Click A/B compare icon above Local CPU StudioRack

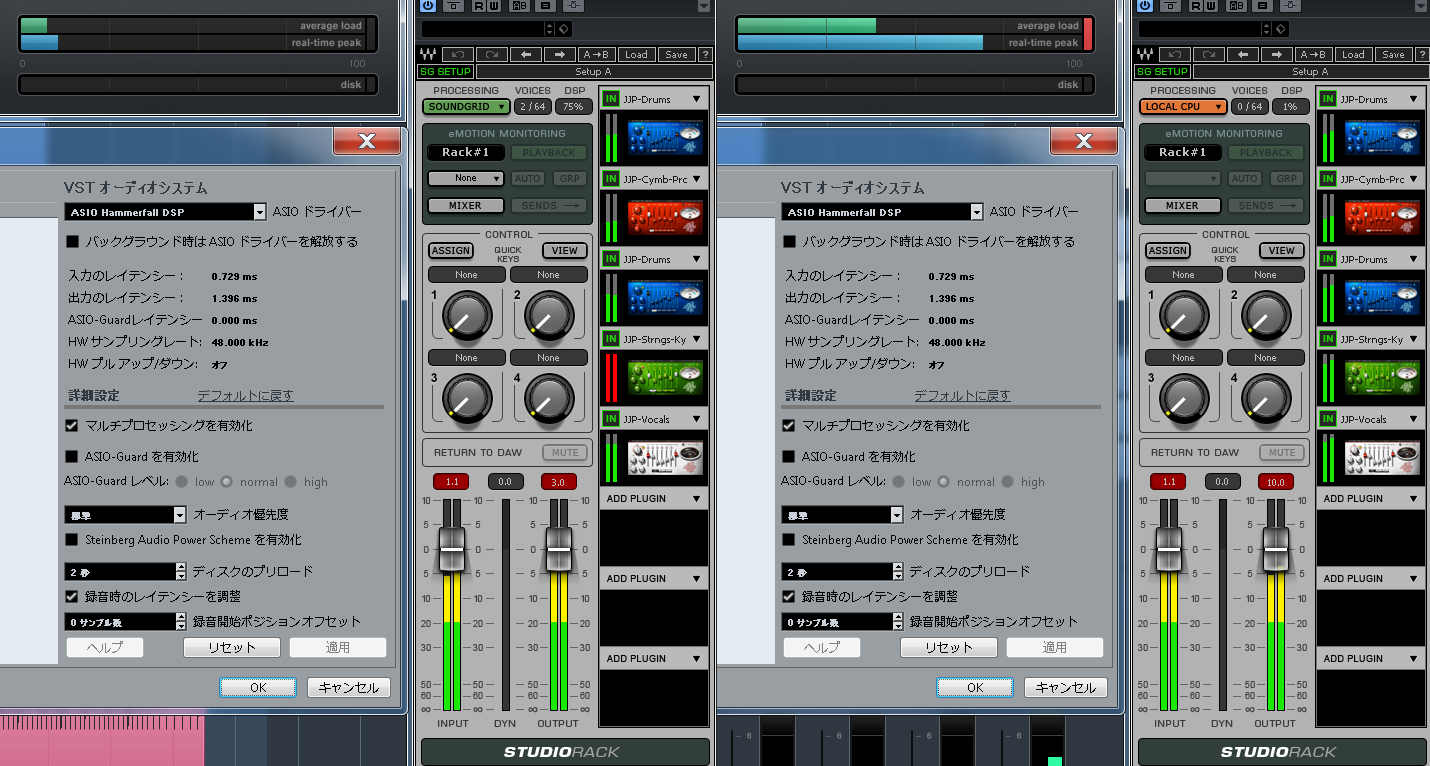1236,5
